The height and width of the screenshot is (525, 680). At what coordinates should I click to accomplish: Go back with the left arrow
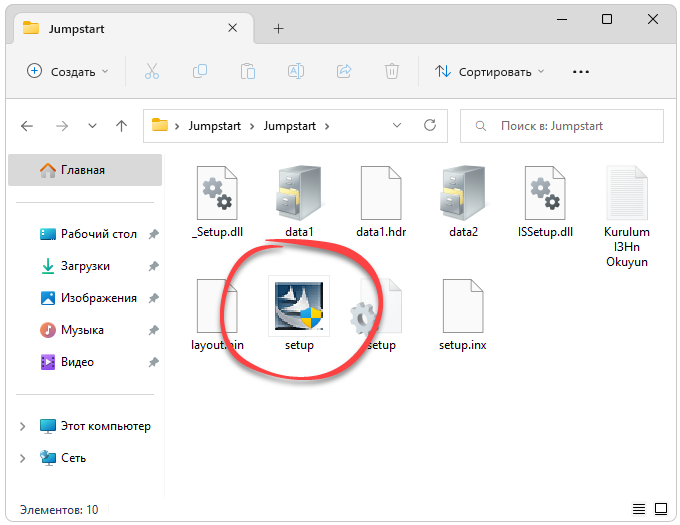click(x=27, y=126)
